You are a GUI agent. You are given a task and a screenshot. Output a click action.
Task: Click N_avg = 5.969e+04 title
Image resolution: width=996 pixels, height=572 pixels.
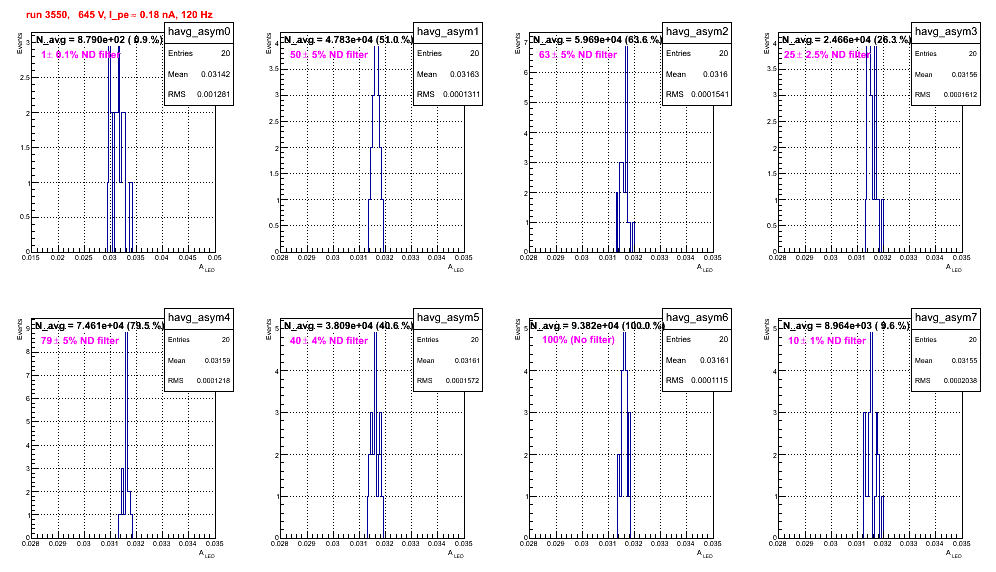coord(596,39)
